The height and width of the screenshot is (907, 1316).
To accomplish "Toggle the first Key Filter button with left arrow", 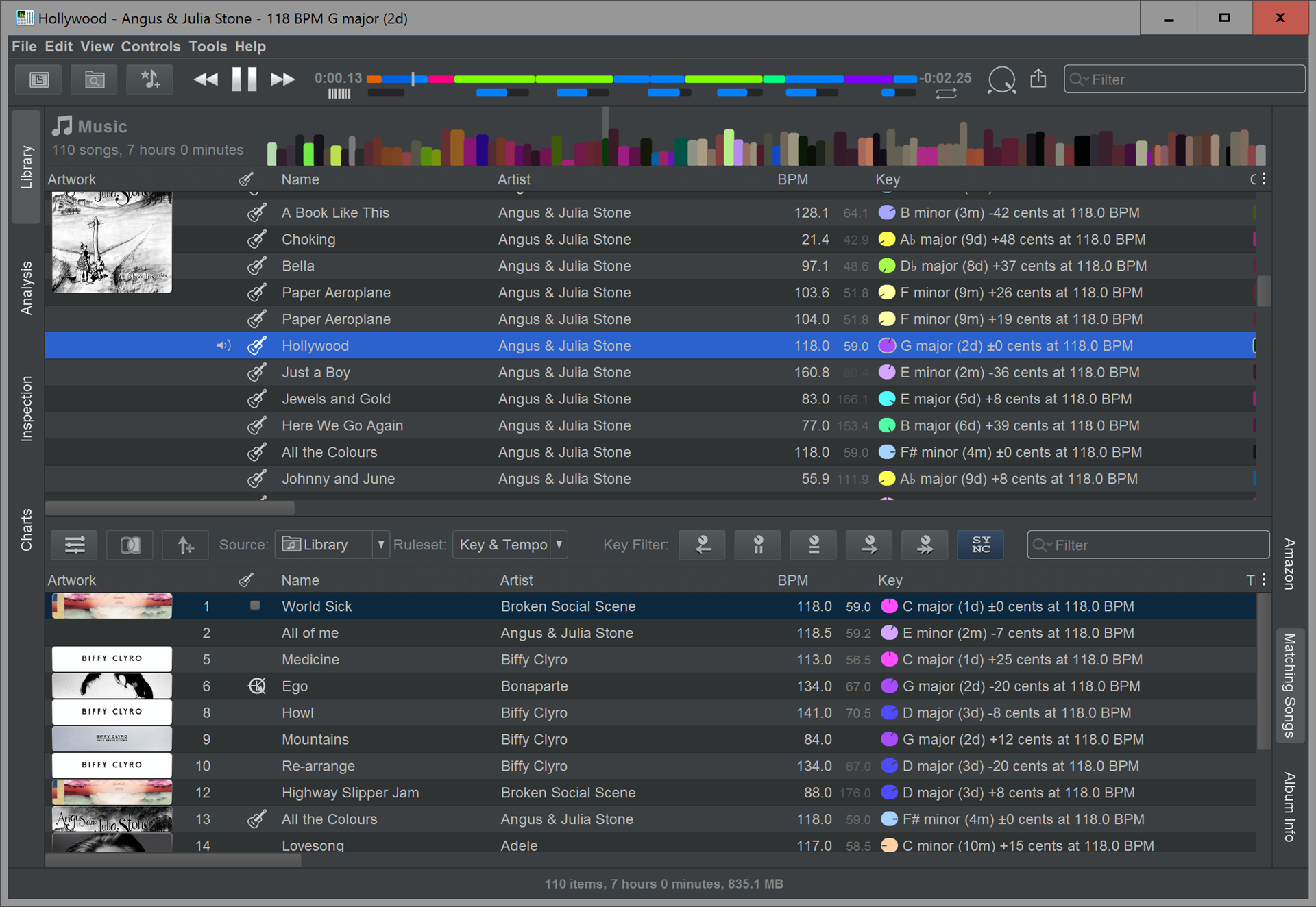I will click(703, 545).
